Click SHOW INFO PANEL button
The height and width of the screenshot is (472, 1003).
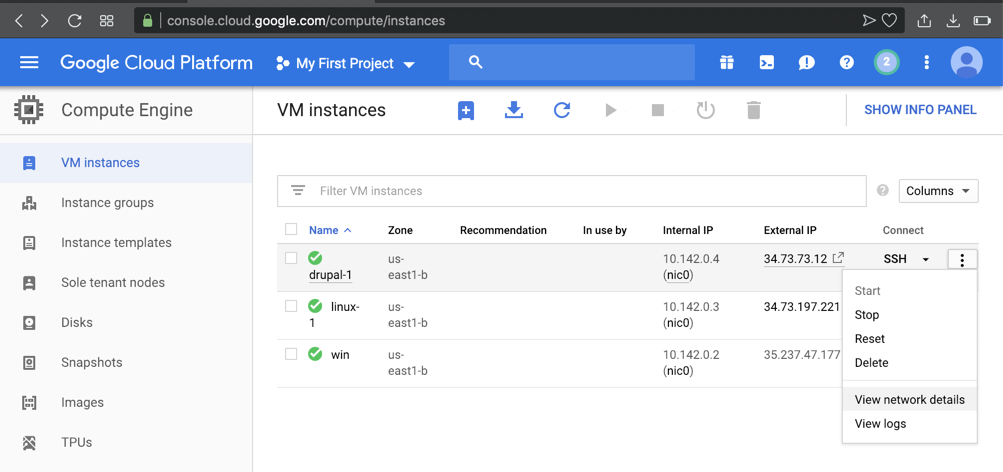(920, 110)
